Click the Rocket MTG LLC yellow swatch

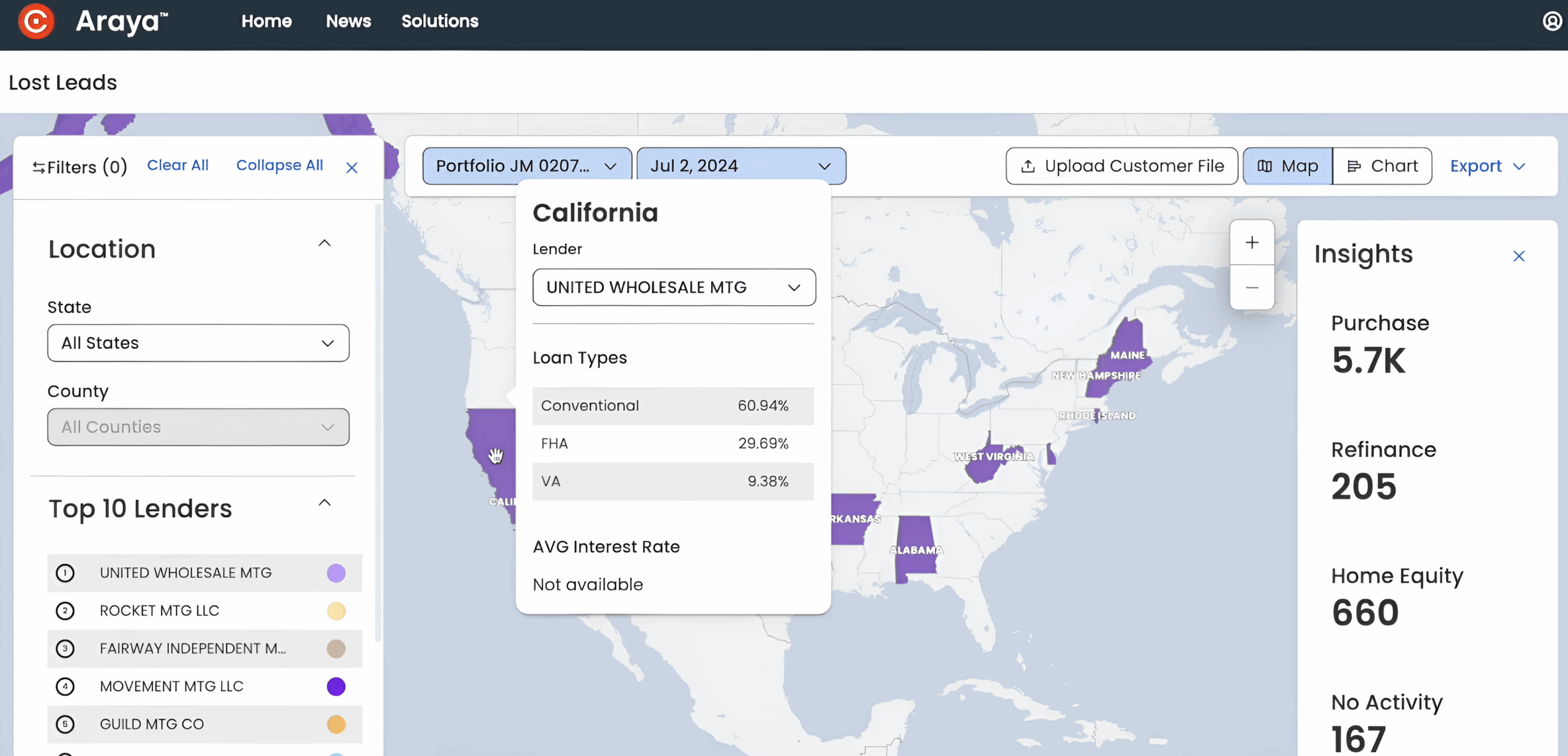pyautogui.click(x=336, y=611)
